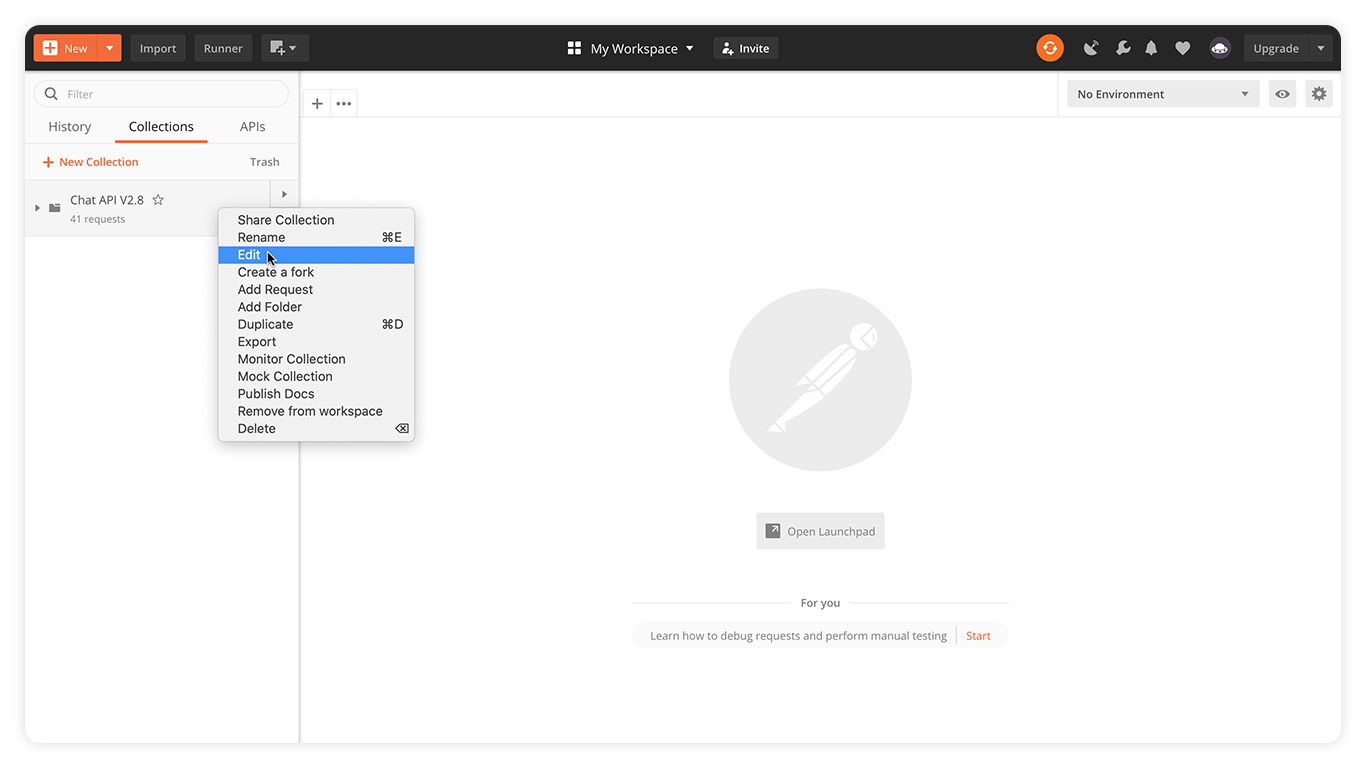Screen dimensions: 1366x768
Task: Choose Share Collection from context menu
Action: point(316,220)
